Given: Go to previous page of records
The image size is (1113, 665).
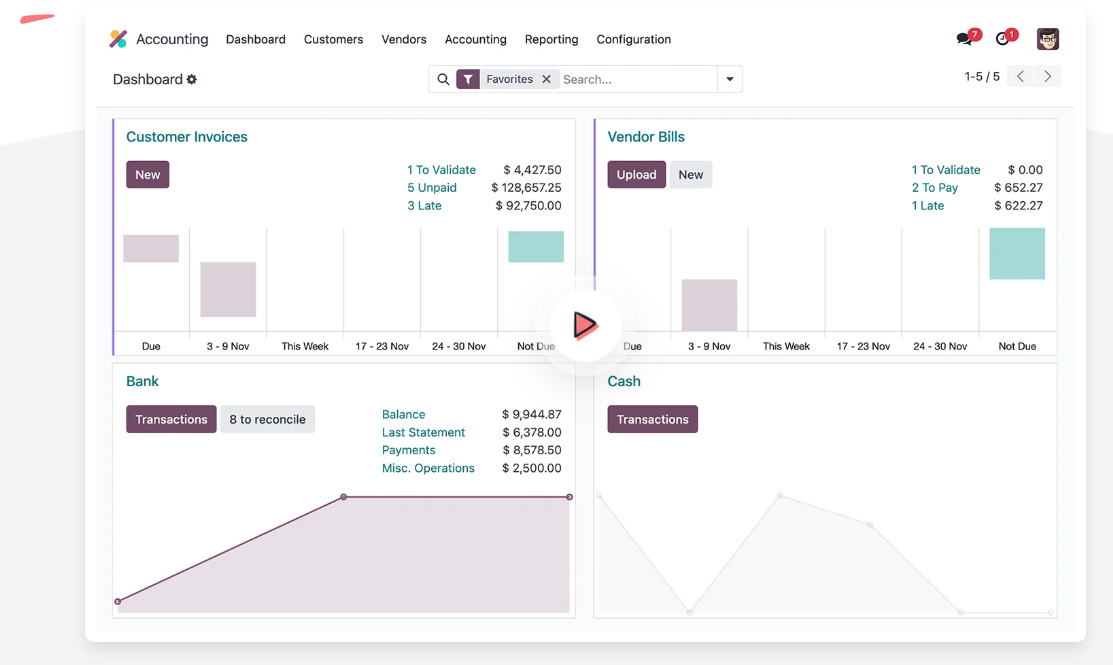Looking at the screenshot, I should point(1020,77).
